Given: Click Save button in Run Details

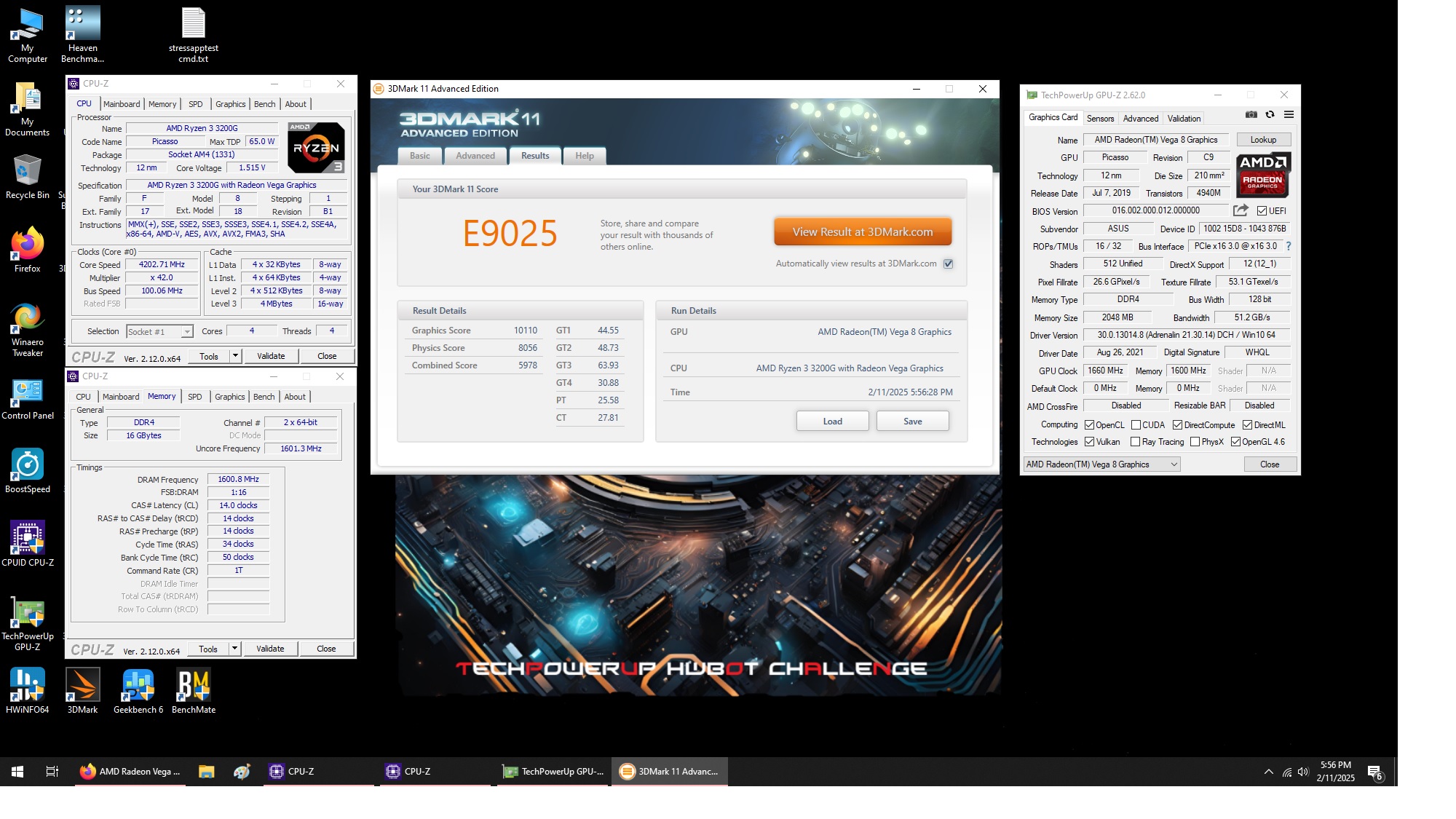Looking at the screenshot, I should [x=912, y=422].
